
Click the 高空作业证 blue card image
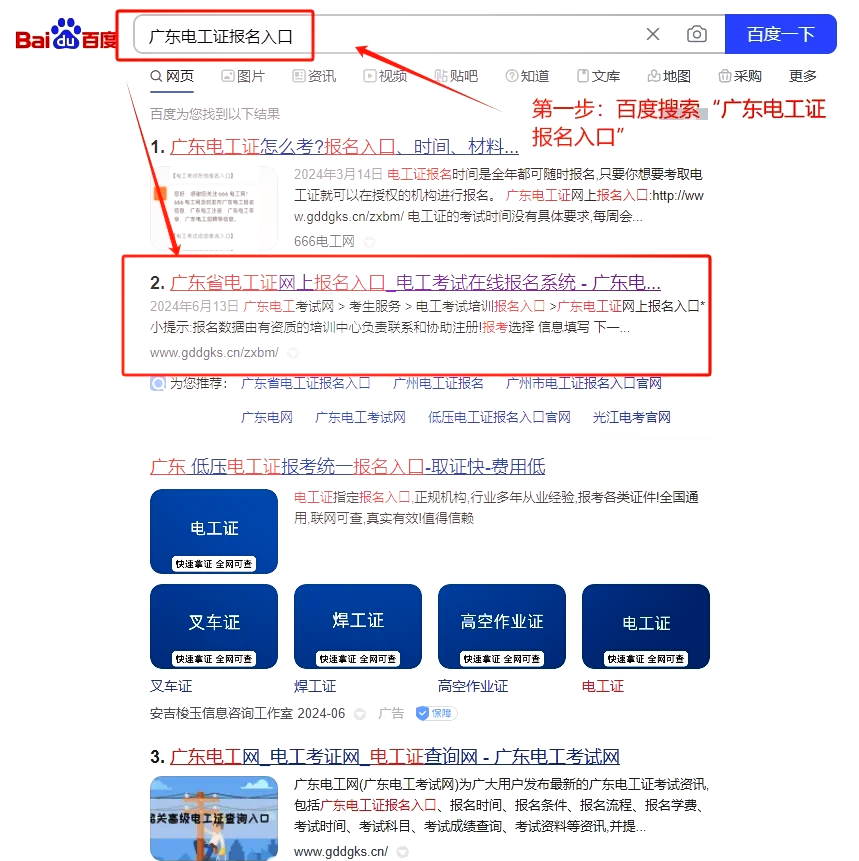point(502,626)
